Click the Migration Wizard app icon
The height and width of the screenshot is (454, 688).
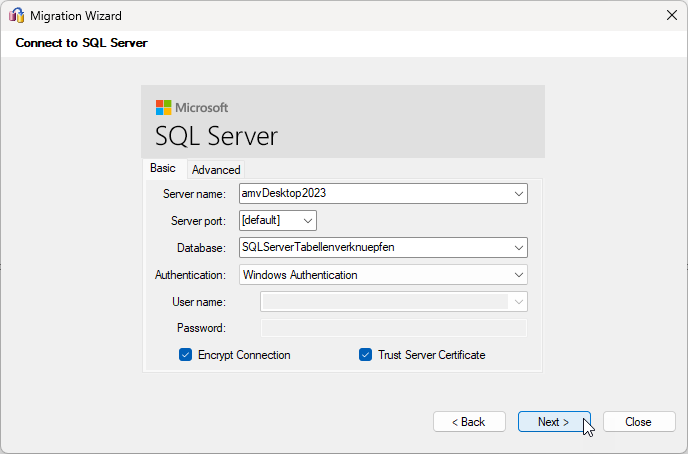point(17,15)
